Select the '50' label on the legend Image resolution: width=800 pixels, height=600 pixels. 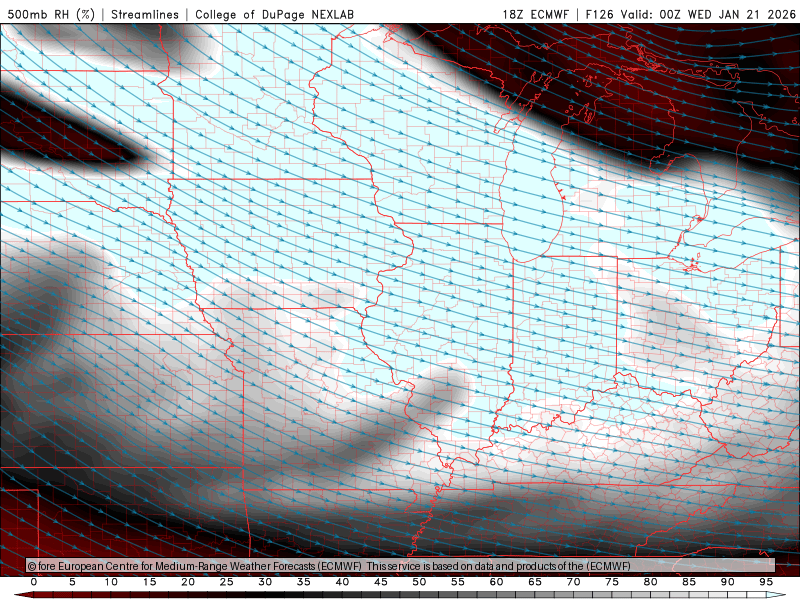(x=419, y=582)
